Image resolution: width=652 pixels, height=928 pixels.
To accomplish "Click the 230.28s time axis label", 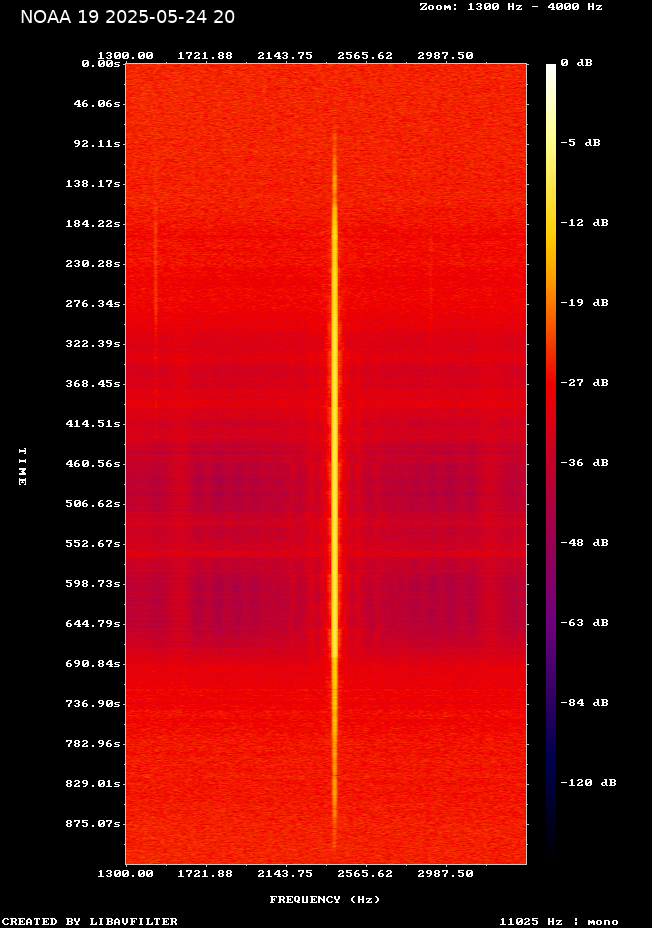I will [x=93, y=263].
